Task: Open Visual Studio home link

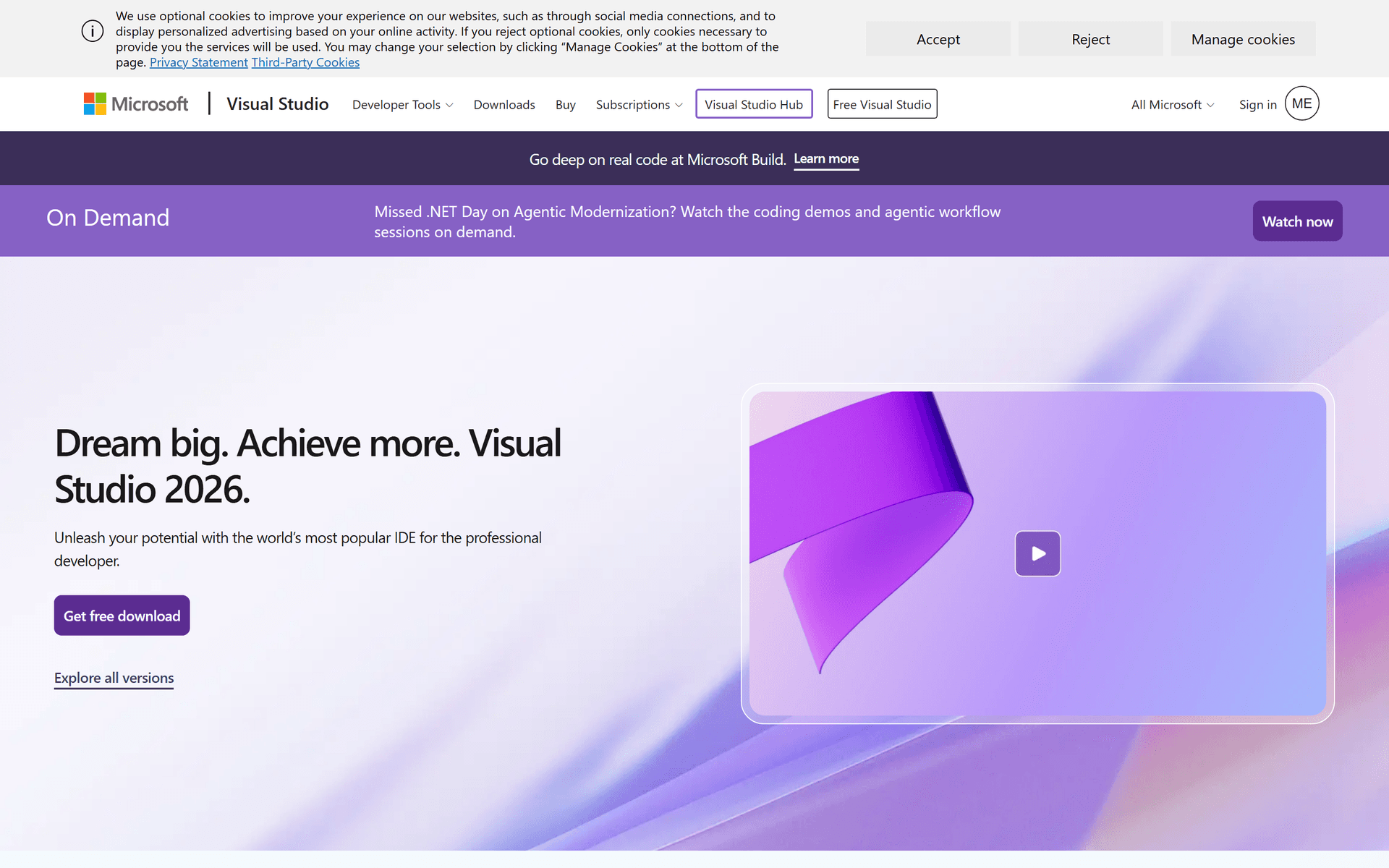Action: tap(278, 104)
